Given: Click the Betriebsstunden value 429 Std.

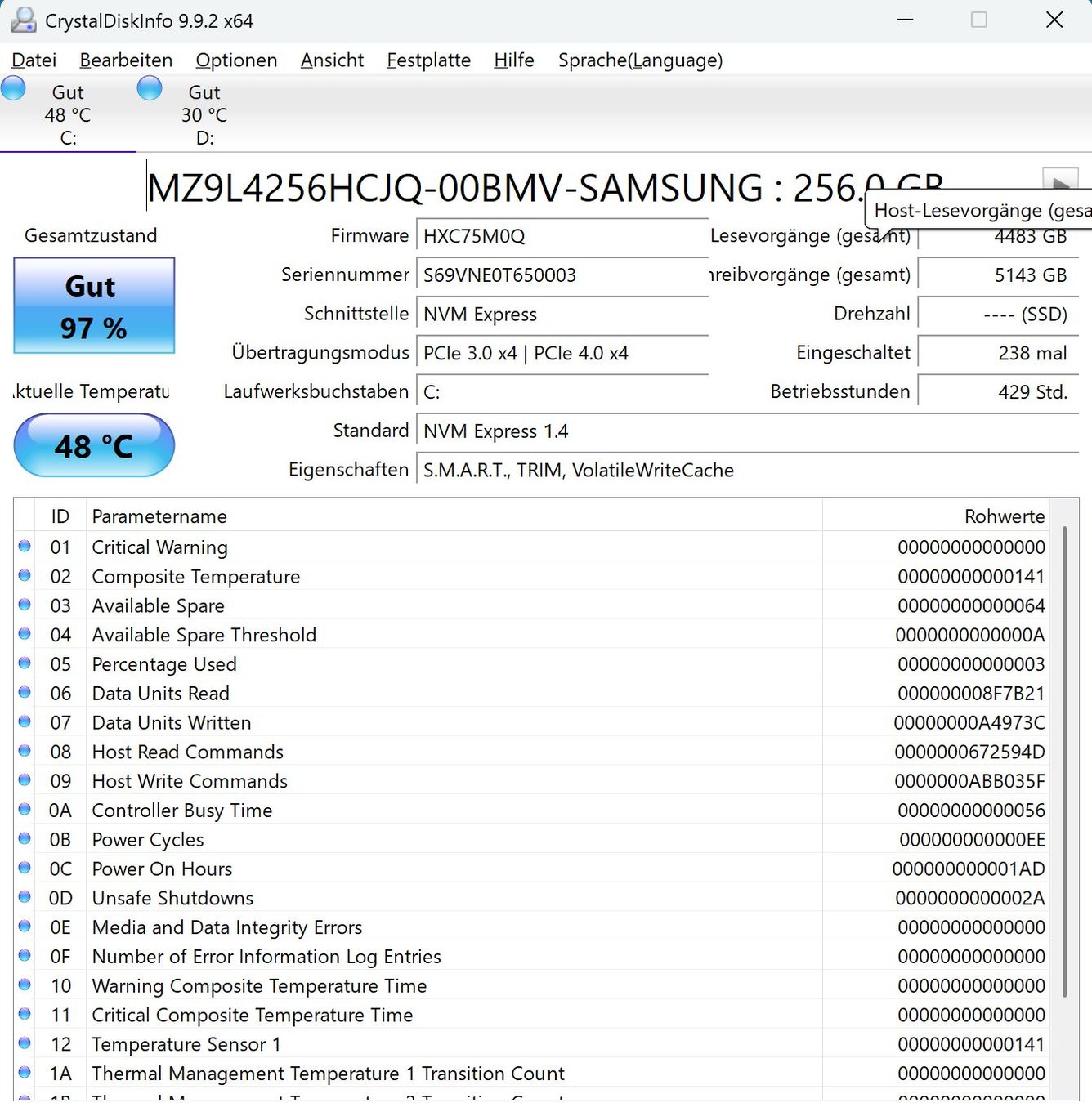Looking at the screenshot, I should [x=998, y=392].
